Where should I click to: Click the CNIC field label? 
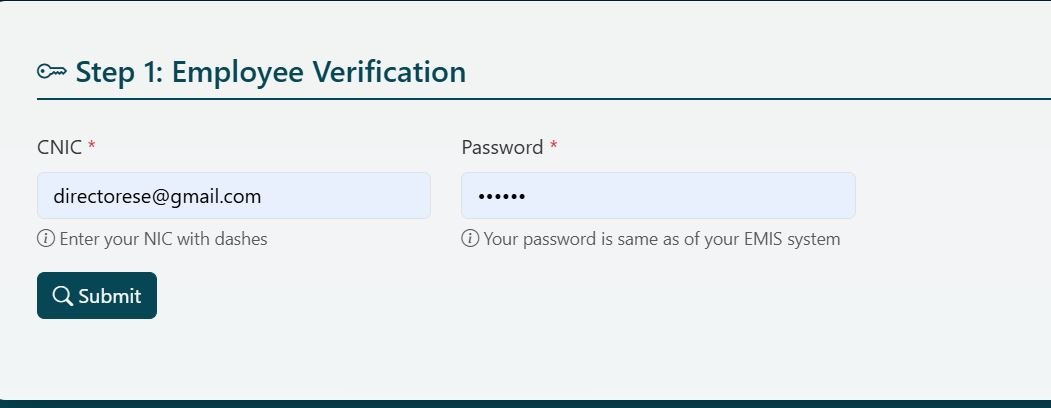pyautogui.click(x=59, y=147)
